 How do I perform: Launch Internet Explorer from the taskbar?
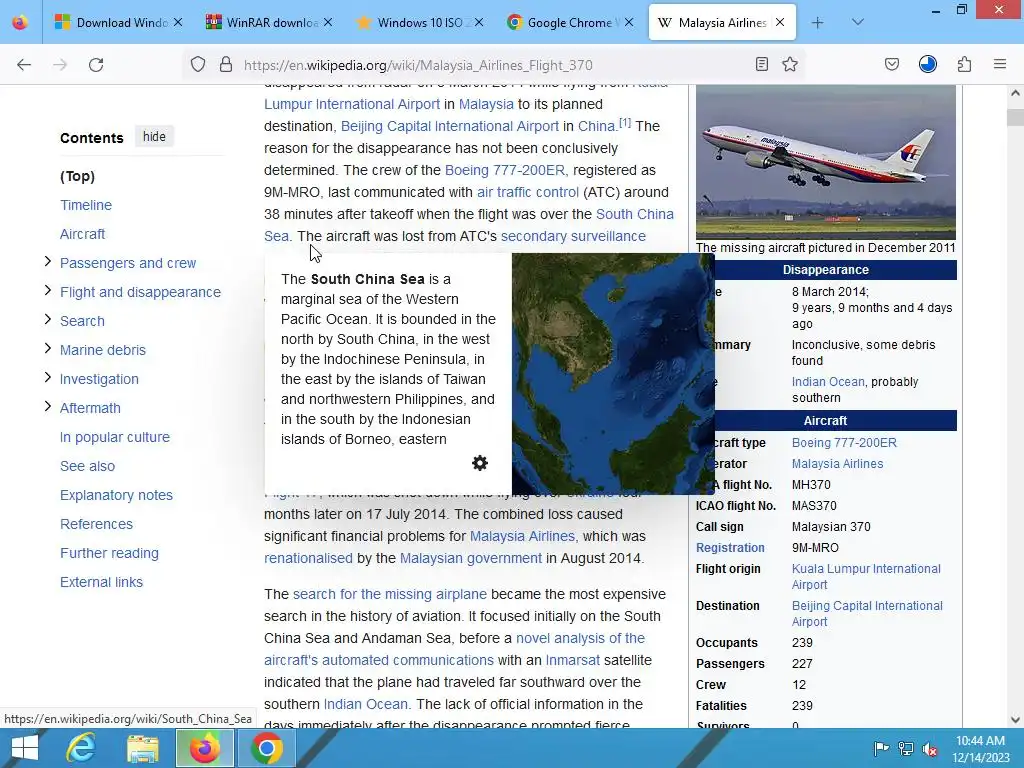click(81, 748)
